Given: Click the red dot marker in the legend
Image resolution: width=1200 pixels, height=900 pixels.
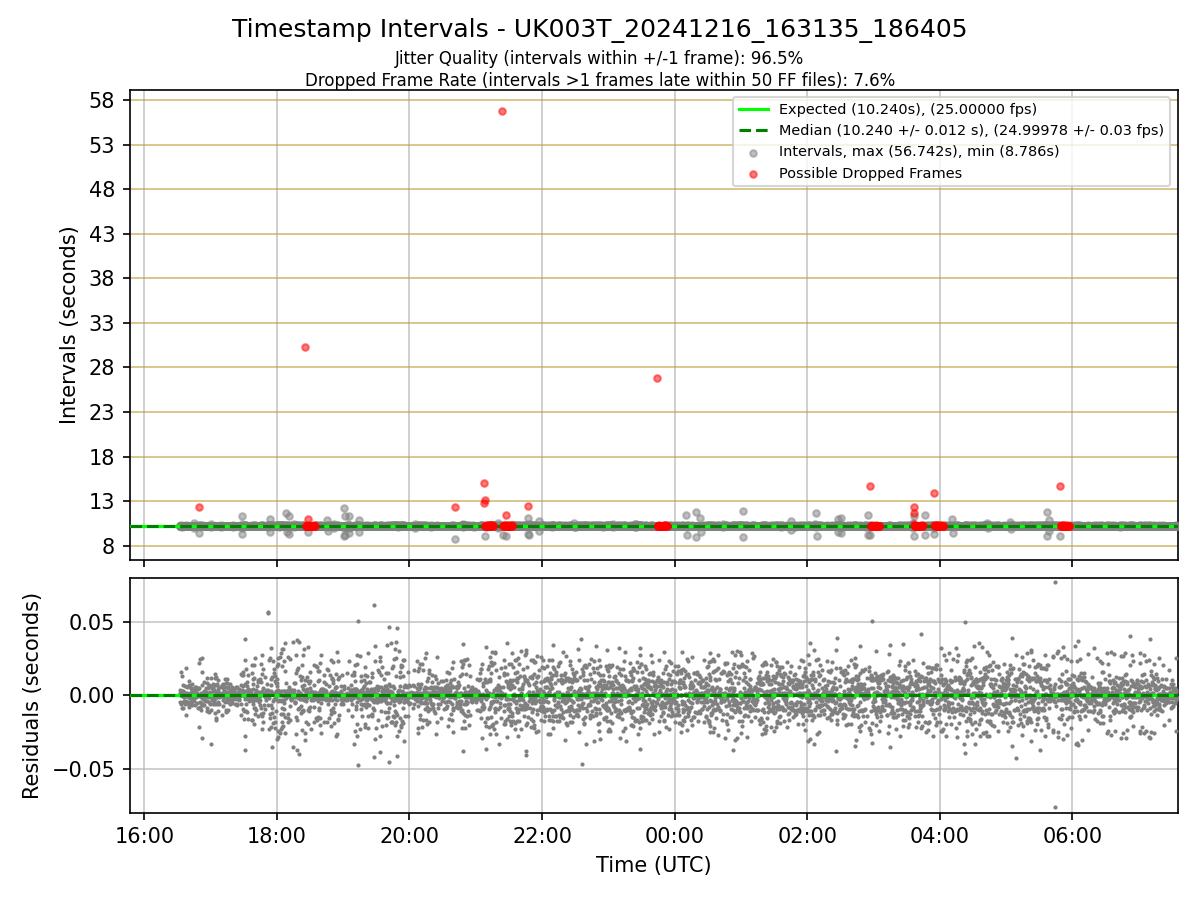Looking at the screenshot, I should click(753, 173).
